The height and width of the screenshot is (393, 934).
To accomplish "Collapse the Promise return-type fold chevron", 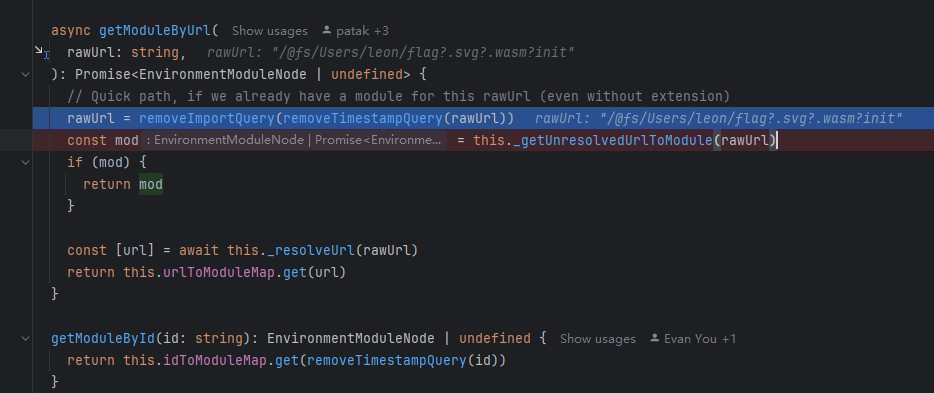I will [25, 74].
